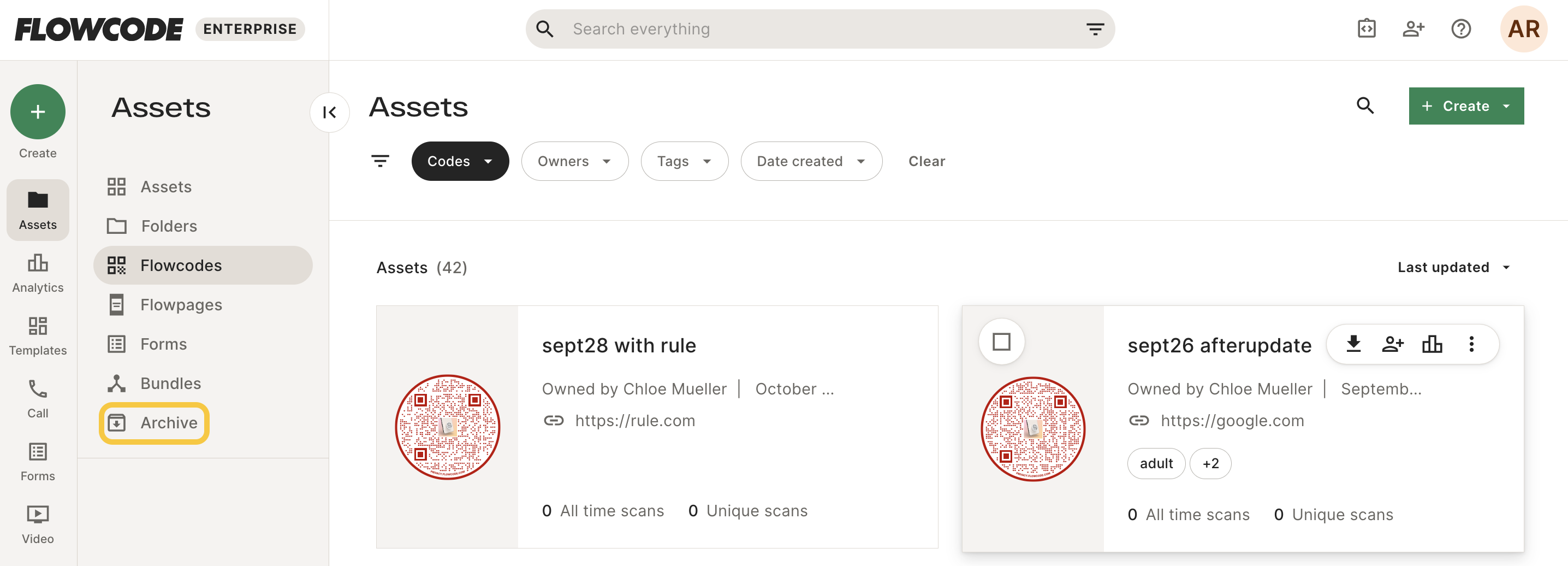Image resolution: width=1568 pixels, height=566 pixels.
Task: Share sept26 afterupdate via add-person icon
Action: click(x=1393, y=344)
